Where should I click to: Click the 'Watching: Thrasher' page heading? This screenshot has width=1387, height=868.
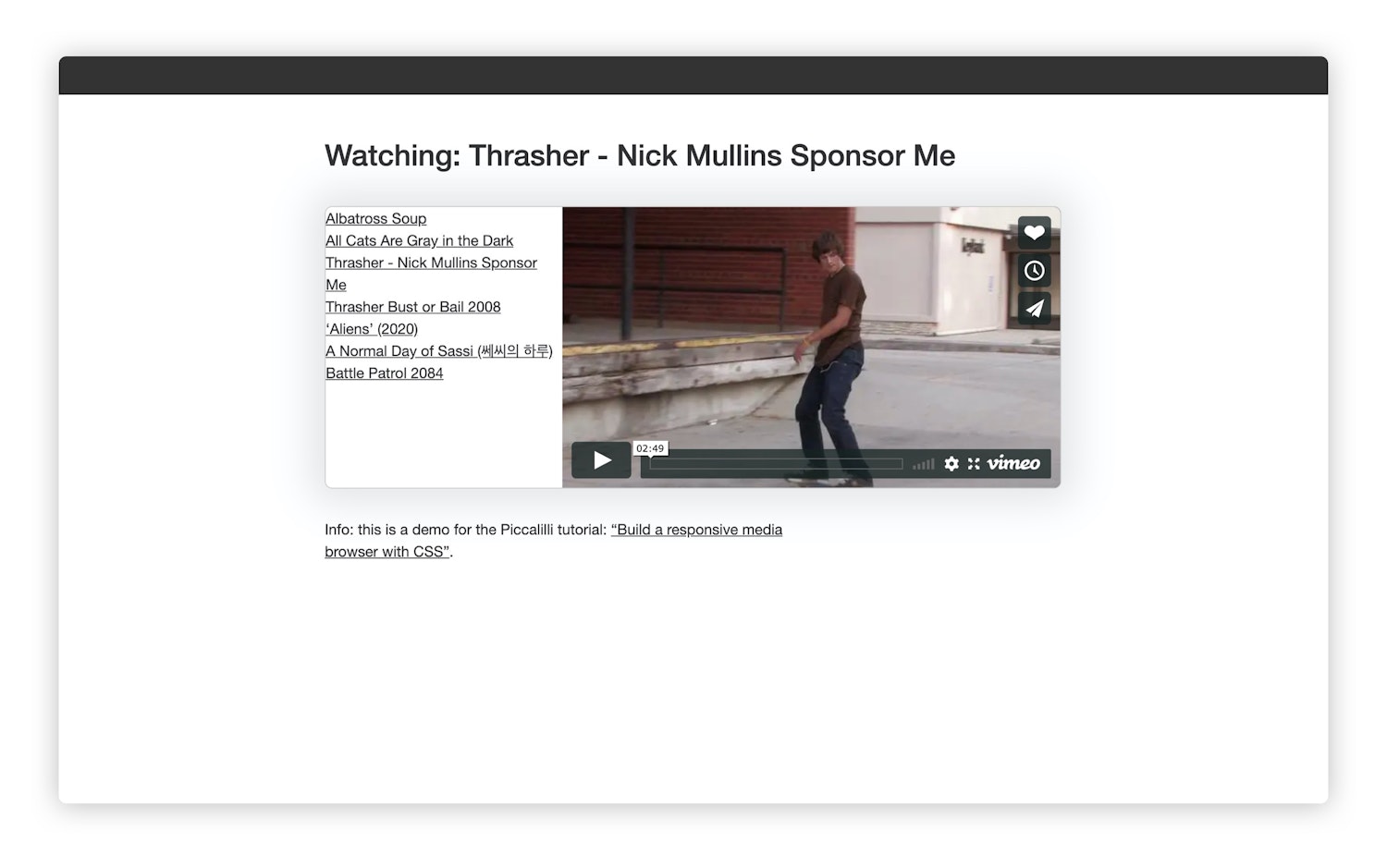click(x=639, y=155)
